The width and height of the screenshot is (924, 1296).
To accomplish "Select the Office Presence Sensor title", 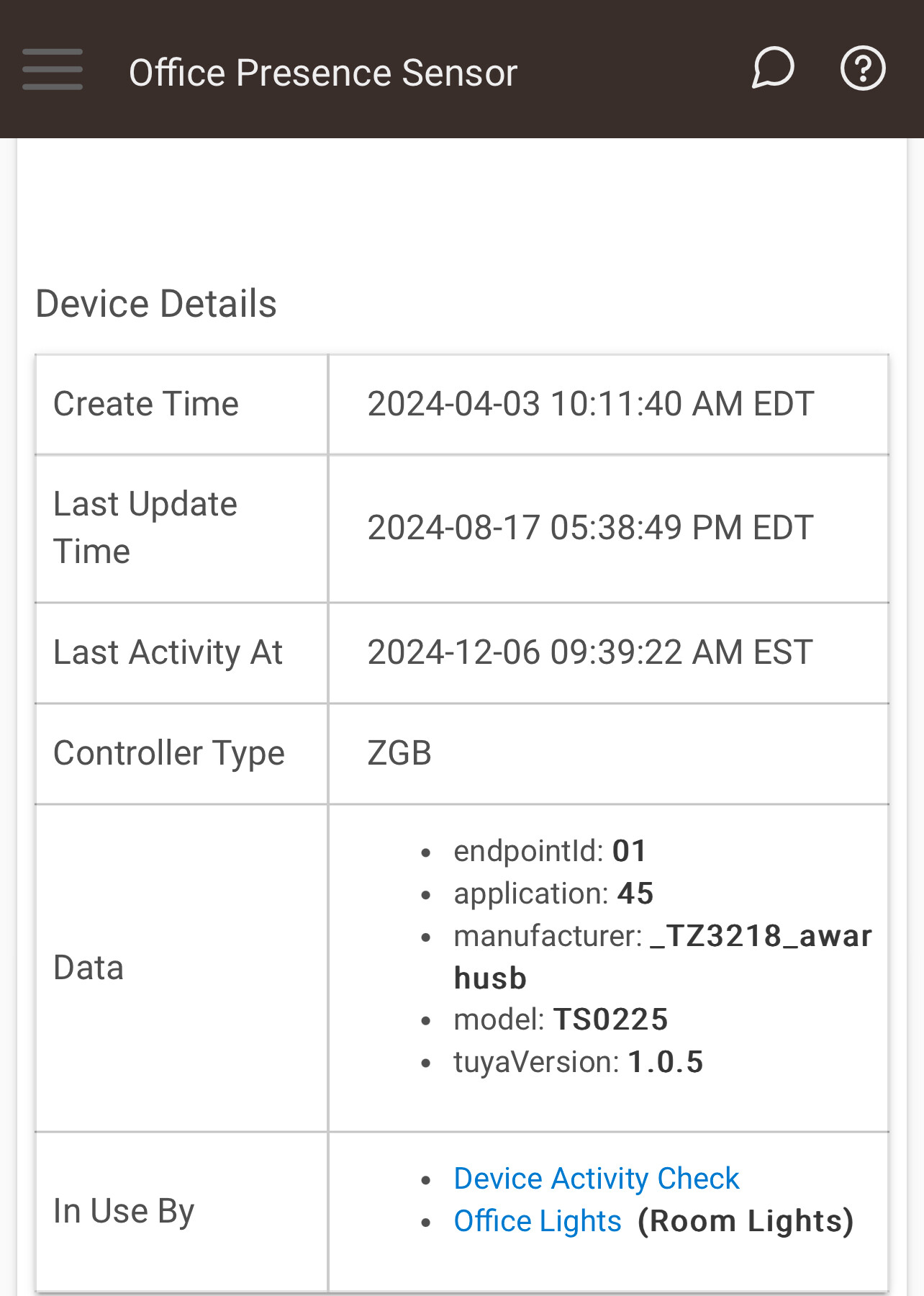I will coord(323,73).
